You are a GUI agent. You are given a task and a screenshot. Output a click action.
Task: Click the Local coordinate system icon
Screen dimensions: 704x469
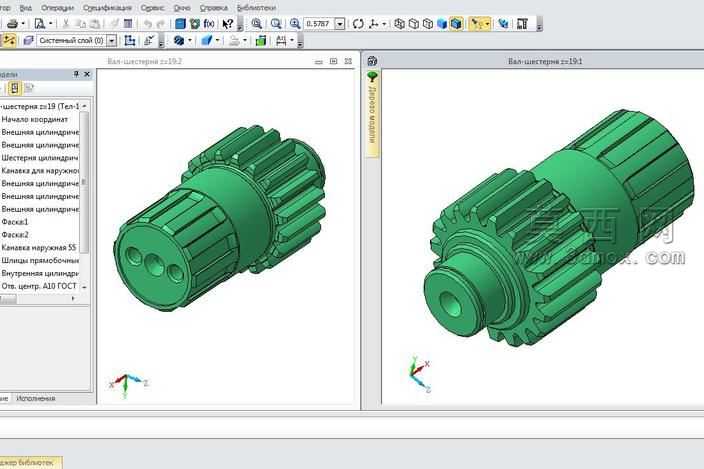tap(130, 41)
